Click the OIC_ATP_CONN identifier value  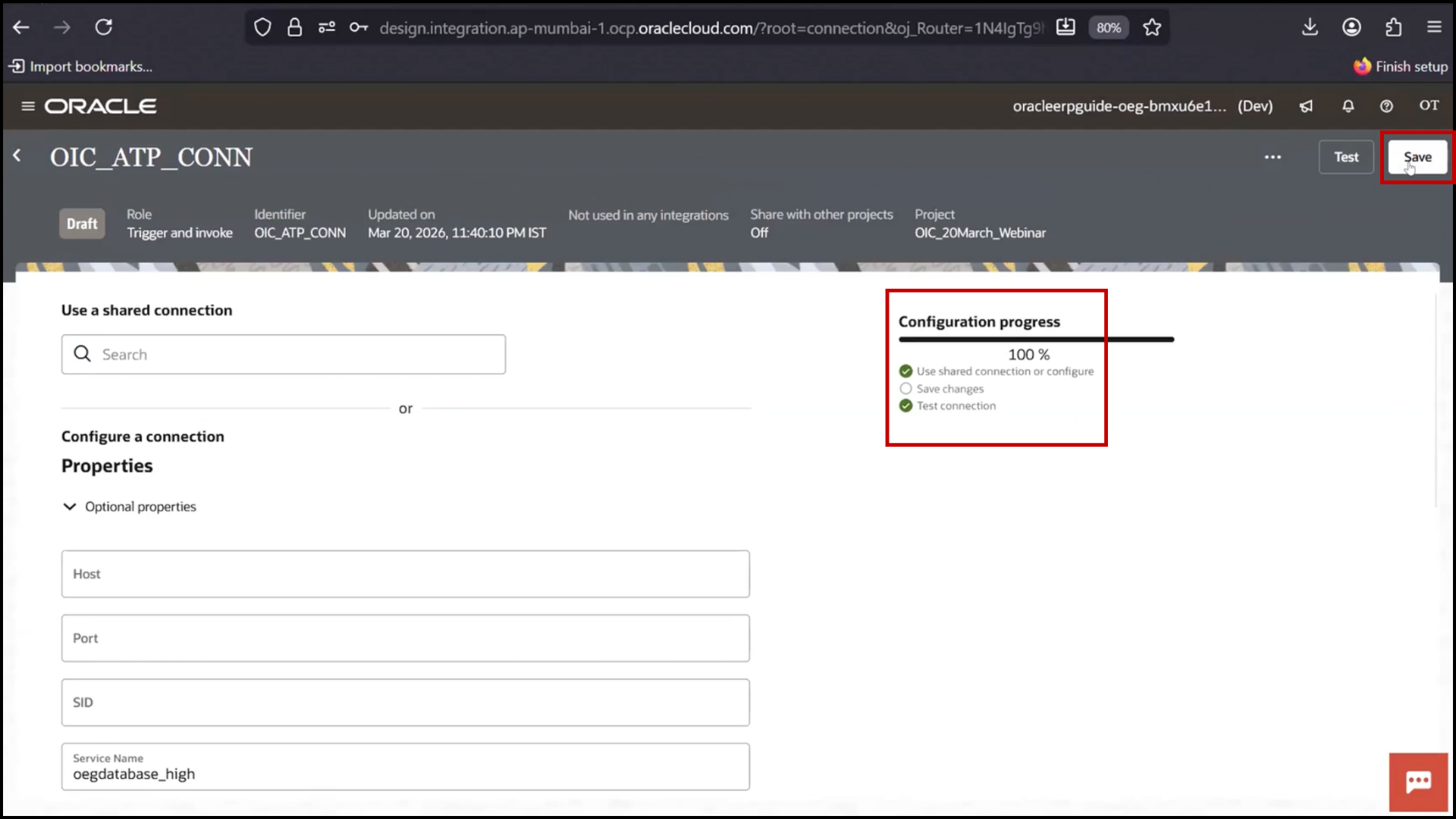(x=300, y=233)
